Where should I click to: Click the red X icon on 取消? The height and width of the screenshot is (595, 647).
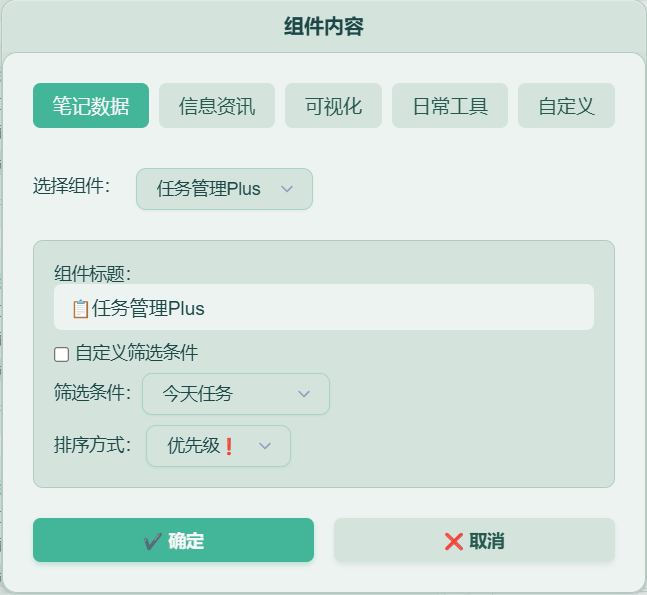(x=454, y=541)
